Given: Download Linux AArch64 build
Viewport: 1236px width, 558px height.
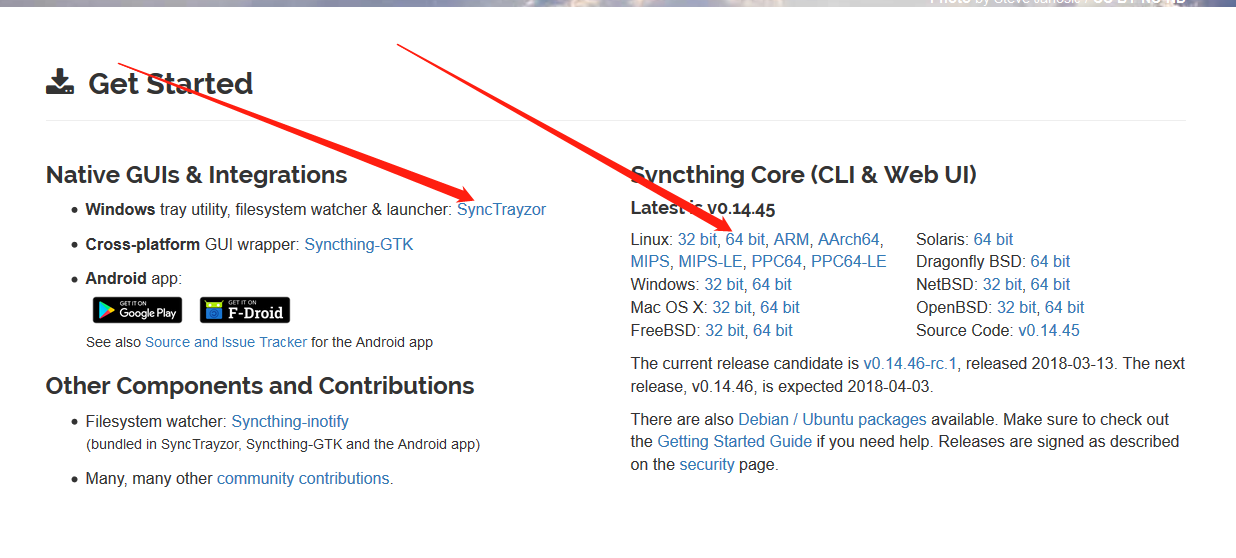Looking at the screenshot, I should [849, 240].
